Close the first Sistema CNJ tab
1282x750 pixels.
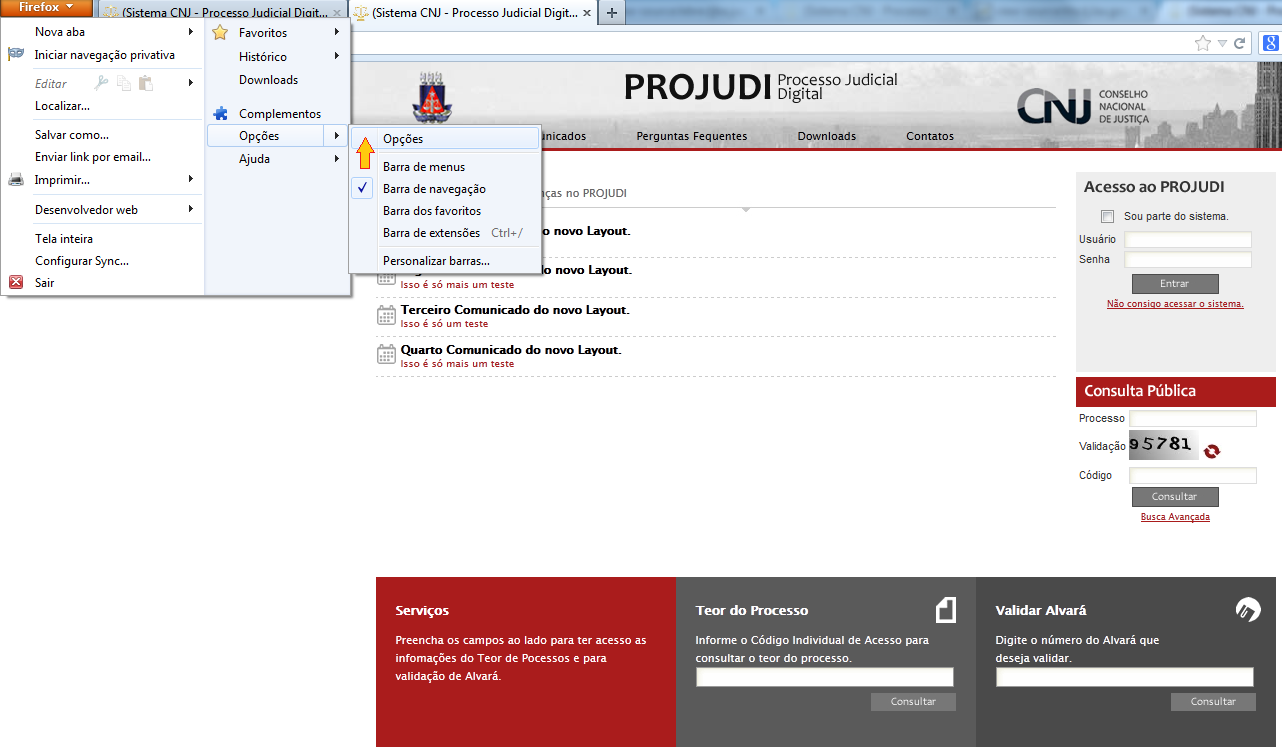(337, 14)
